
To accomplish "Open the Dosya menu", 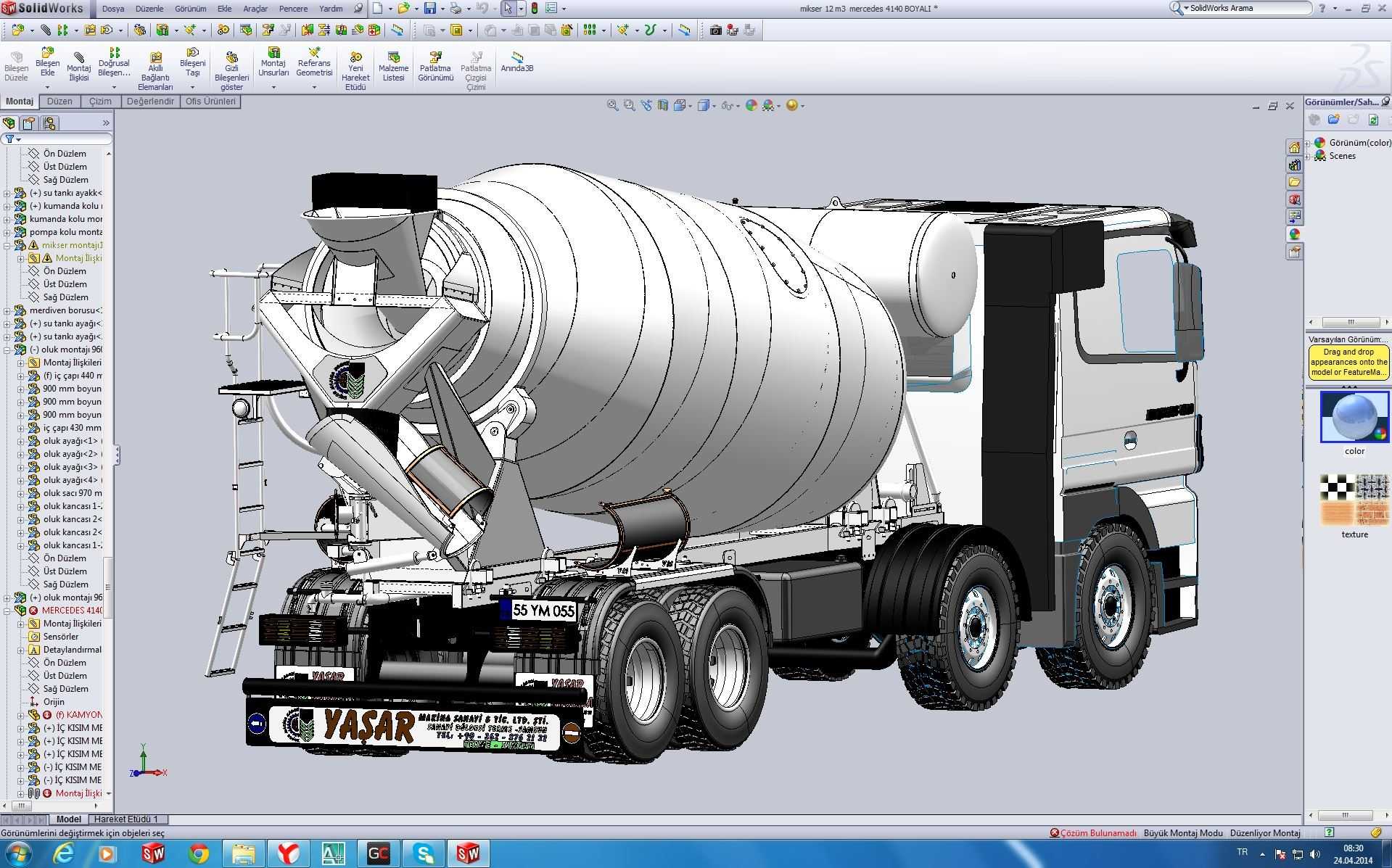I will [x=113, y=9].
